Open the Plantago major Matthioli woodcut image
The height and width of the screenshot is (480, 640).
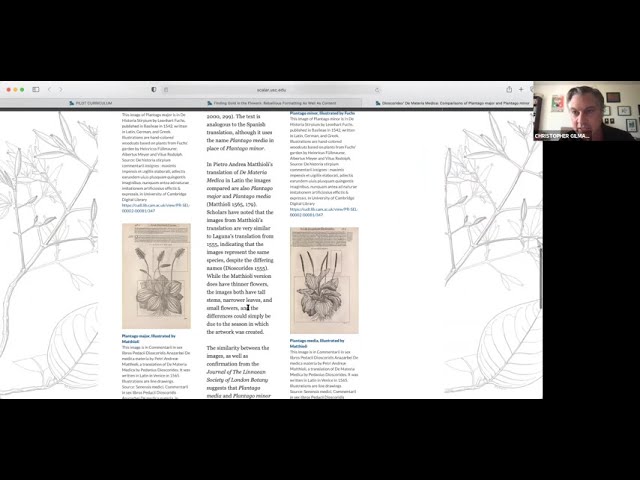click(156, 276)
